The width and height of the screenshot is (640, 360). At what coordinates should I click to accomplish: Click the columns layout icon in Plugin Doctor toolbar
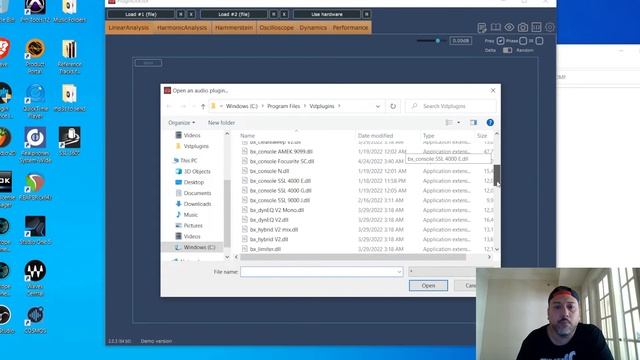pos(536,27)
